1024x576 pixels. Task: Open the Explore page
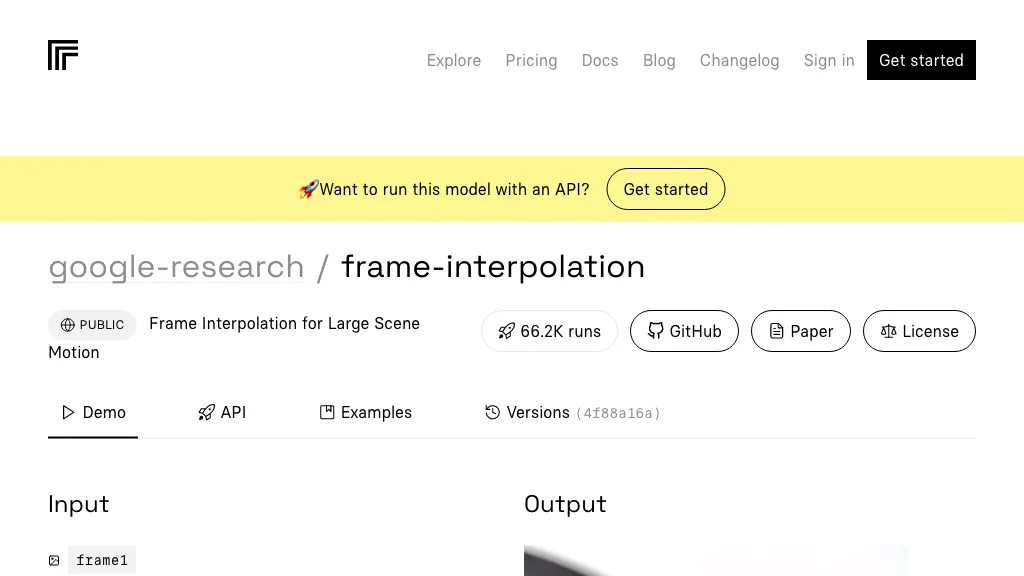tap(454, 60)
